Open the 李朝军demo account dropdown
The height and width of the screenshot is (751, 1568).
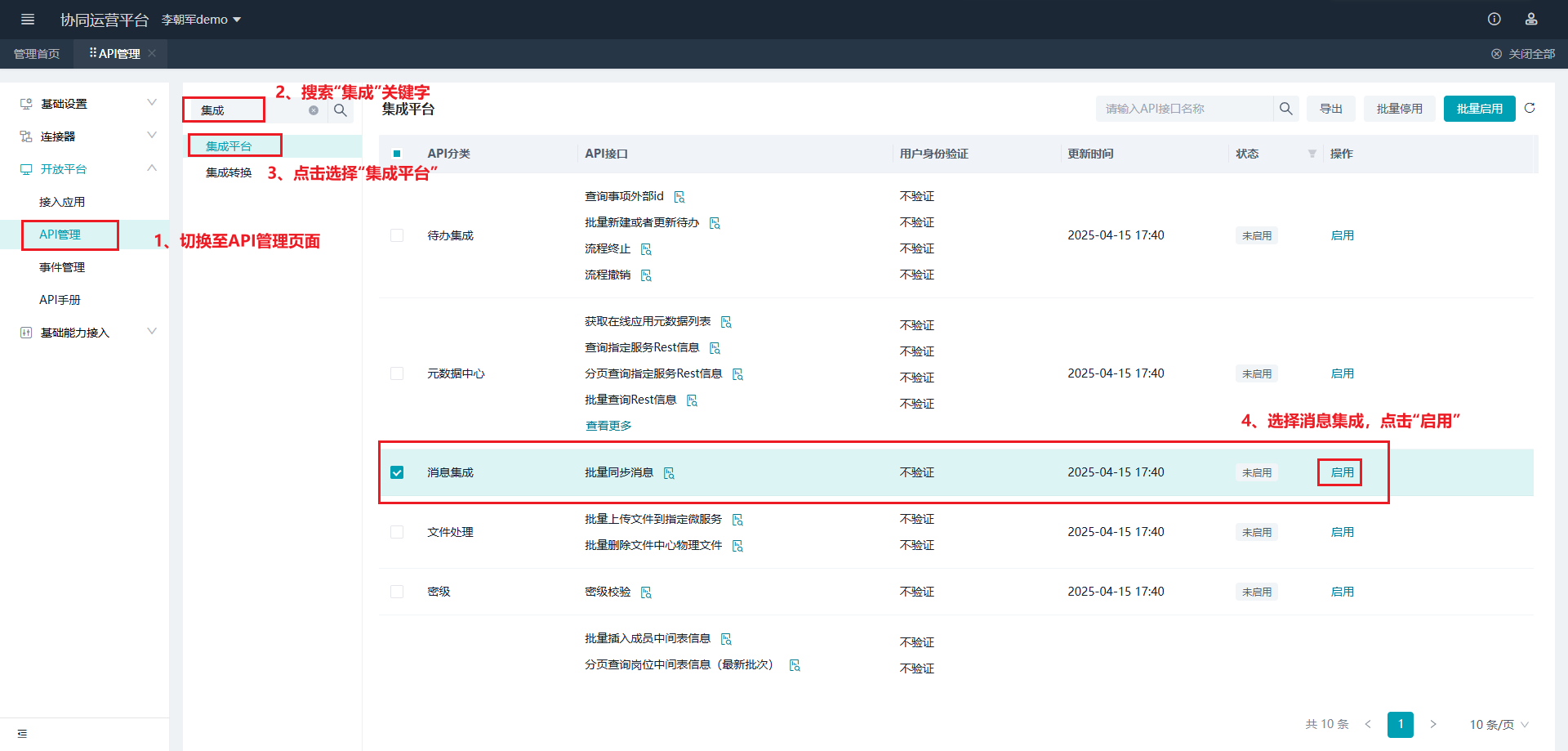pyautogui.click(x=201, y=20)
